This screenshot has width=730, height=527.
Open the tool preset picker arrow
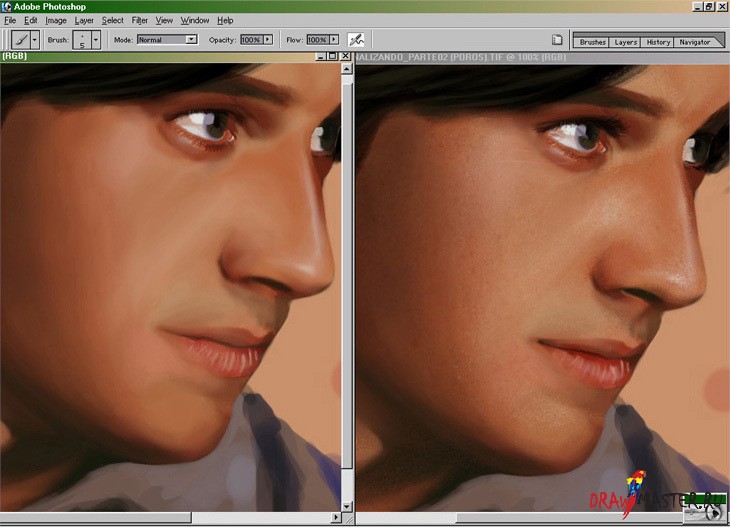(35, 40)
